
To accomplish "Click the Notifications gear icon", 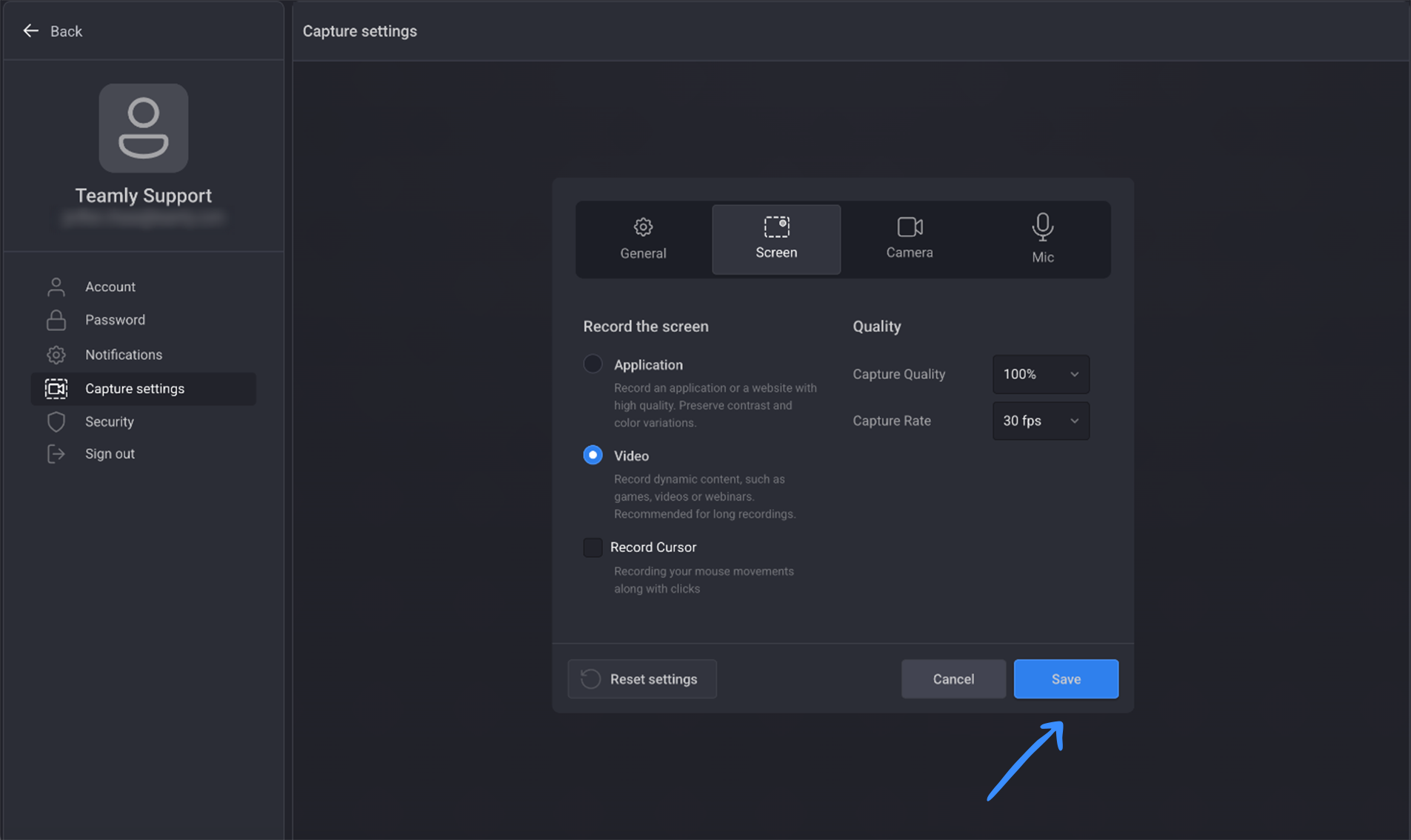I will pyautogui.click(x=56, y=355).
